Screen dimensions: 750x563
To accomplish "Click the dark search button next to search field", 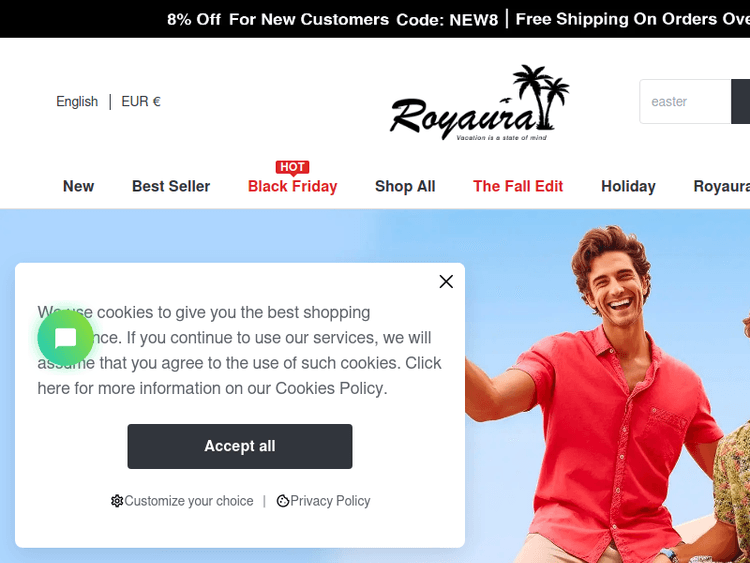I will (740, 101).
